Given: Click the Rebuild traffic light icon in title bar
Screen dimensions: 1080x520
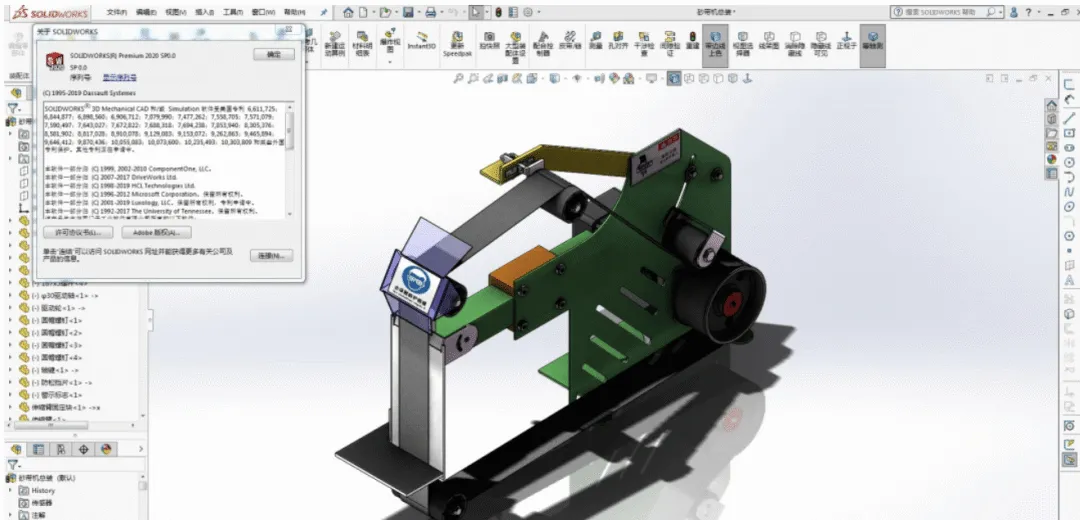Looking at the screenshot, I should click(498, 12).
